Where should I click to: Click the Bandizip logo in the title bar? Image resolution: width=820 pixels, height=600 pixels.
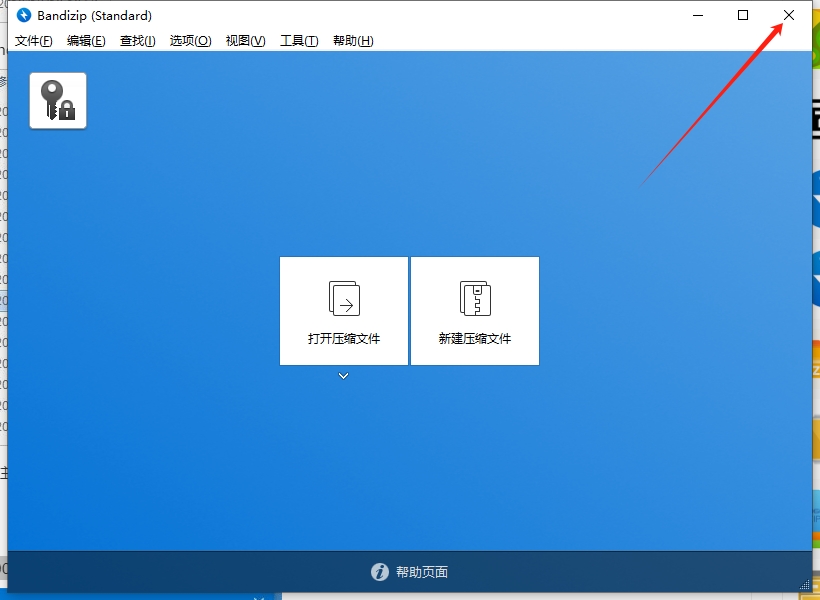(x=24, y=15)
